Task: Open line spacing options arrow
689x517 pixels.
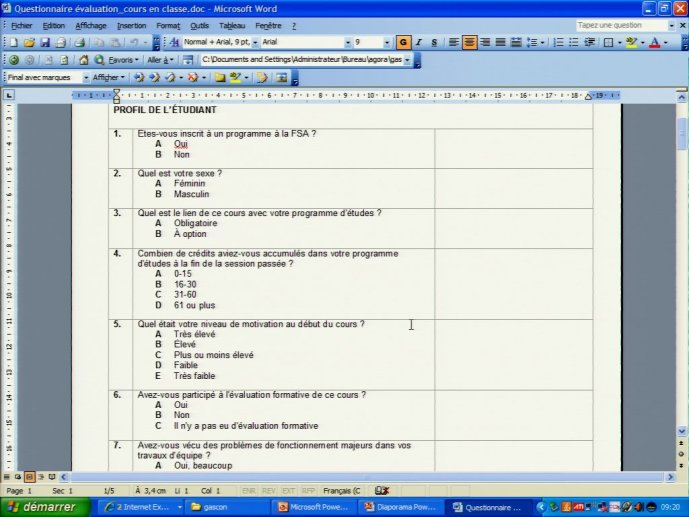Action: [x=542, y=43]
